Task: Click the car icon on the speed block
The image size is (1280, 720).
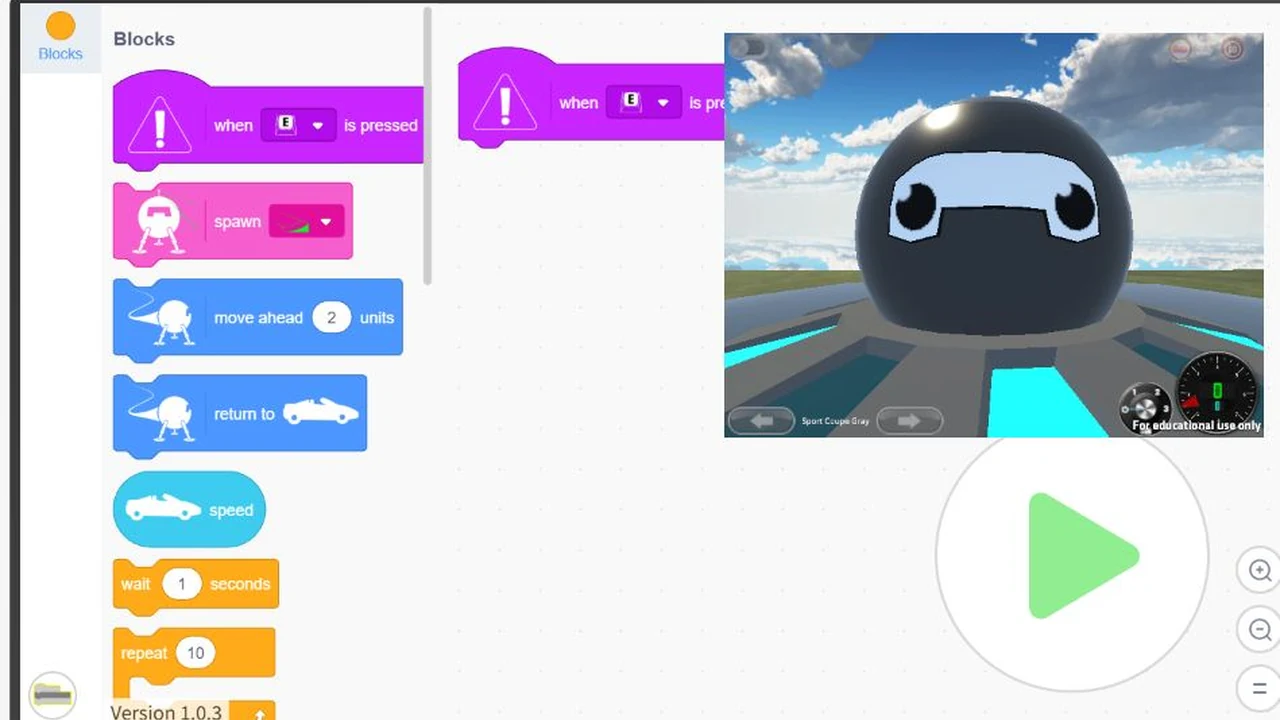Action: (163, 509)
